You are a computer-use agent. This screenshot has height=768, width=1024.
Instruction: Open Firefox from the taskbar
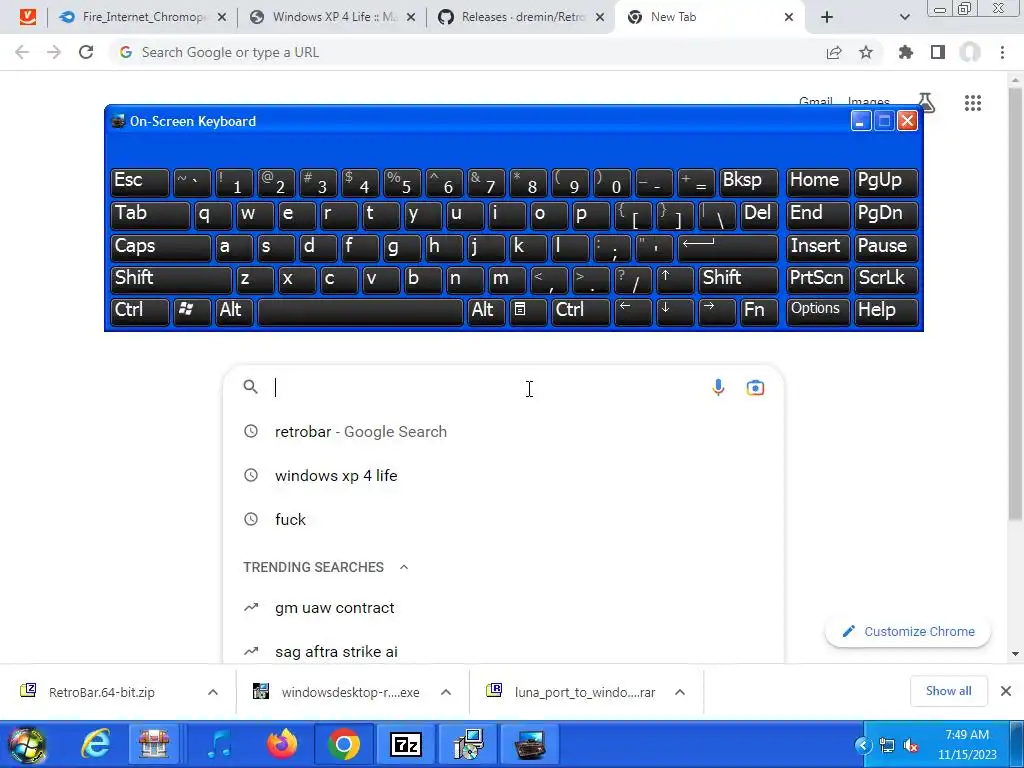(x=281, y=744)
